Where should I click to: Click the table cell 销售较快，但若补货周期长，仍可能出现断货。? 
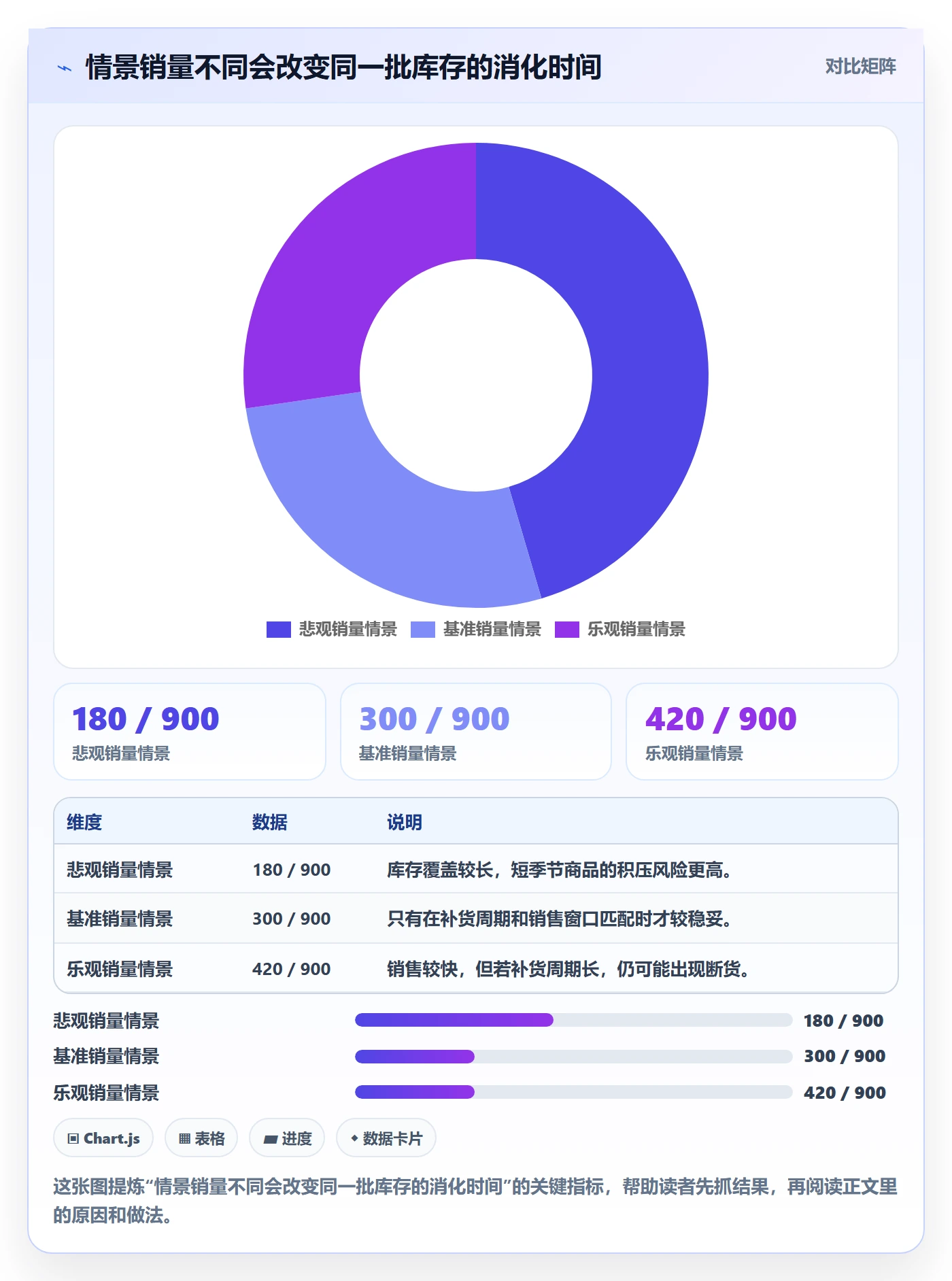(x=568, y=969)
